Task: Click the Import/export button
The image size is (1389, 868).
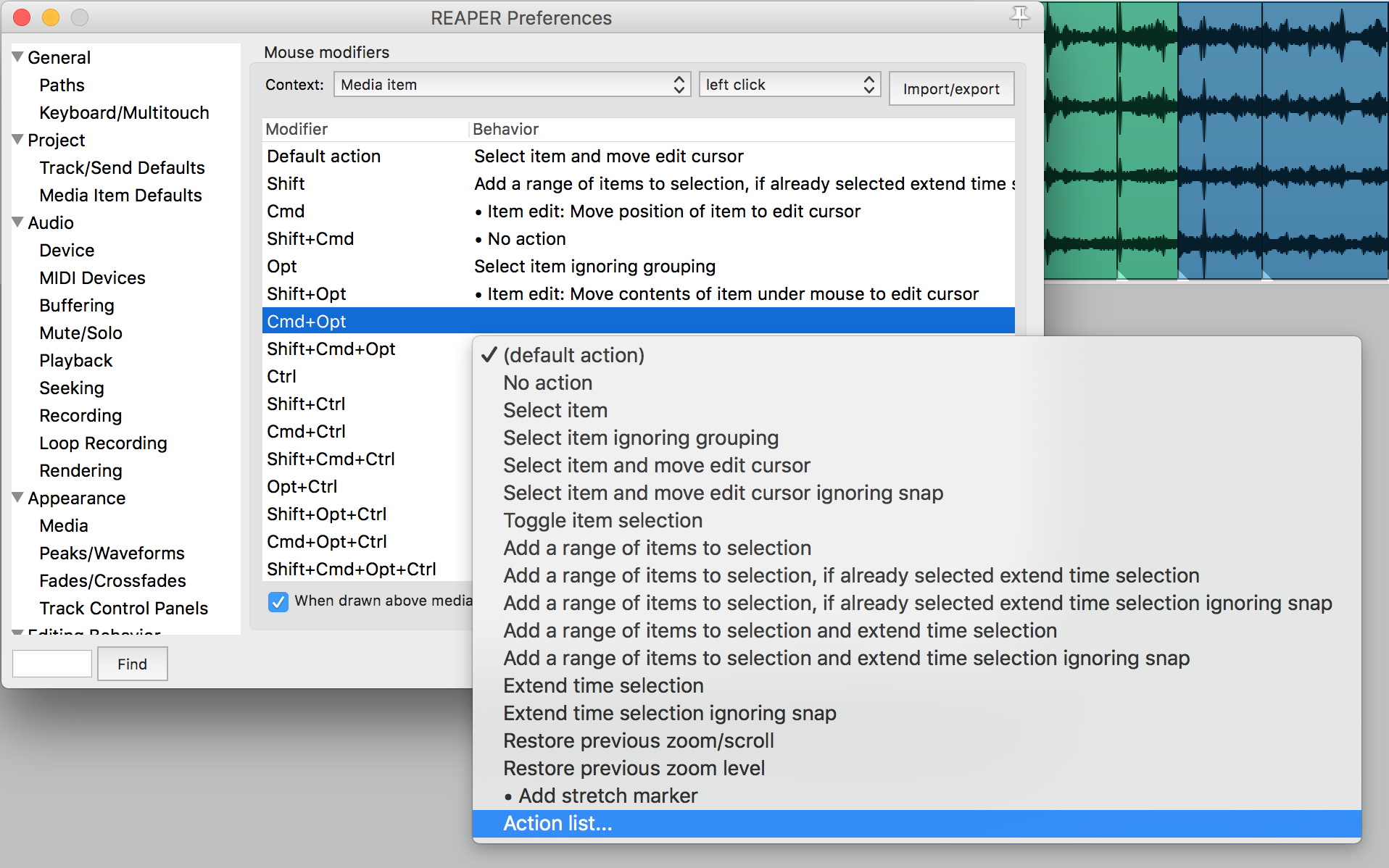Action: (950, 89)
